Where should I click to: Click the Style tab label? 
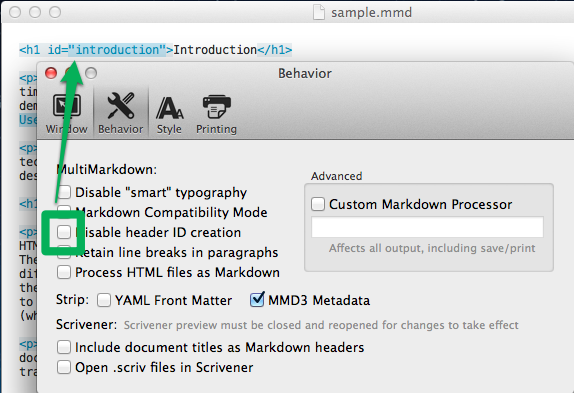(169, 129)
